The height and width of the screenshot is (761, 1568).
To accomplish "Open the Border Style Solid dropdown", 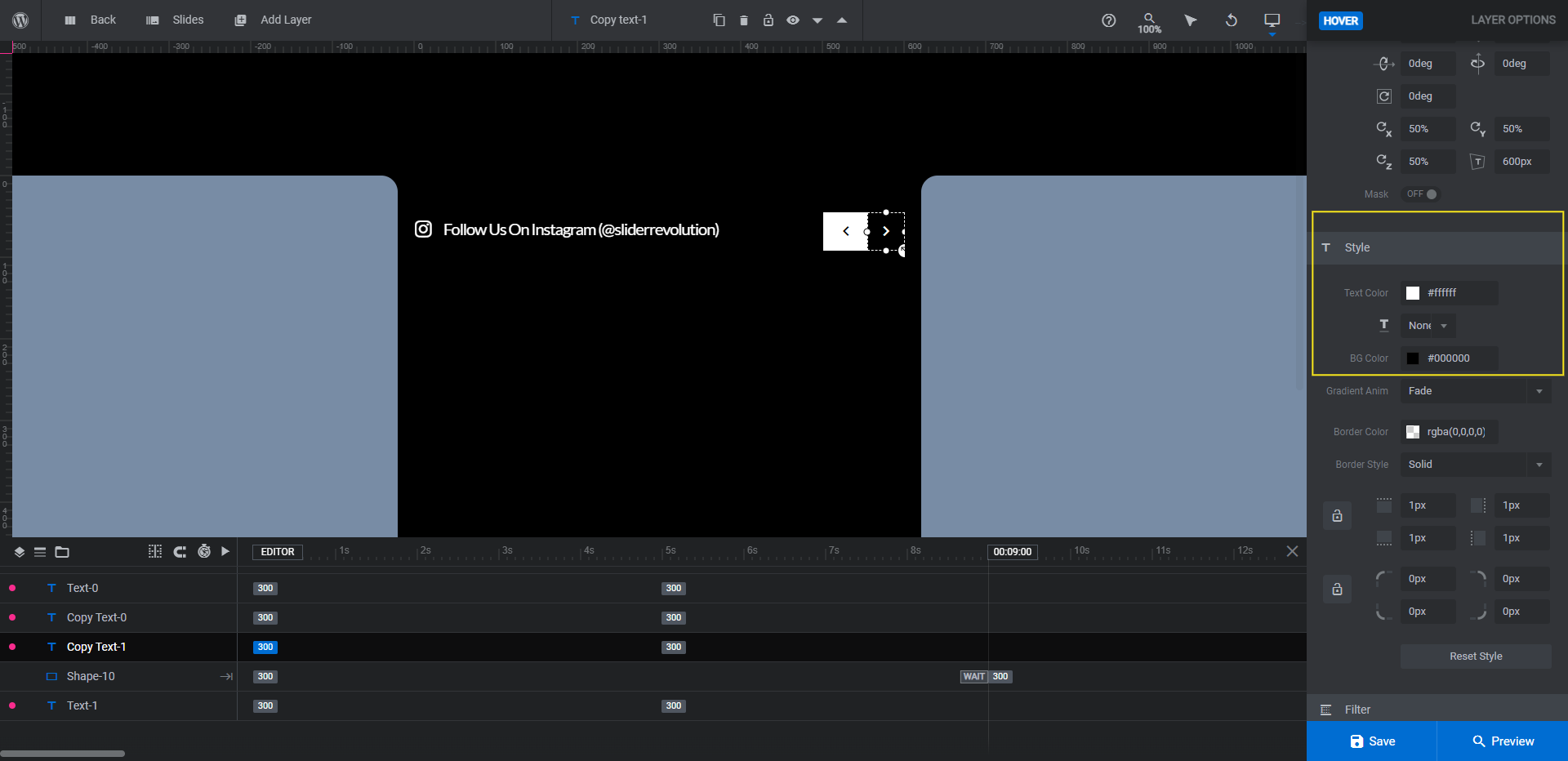I will click(1476, 465).
